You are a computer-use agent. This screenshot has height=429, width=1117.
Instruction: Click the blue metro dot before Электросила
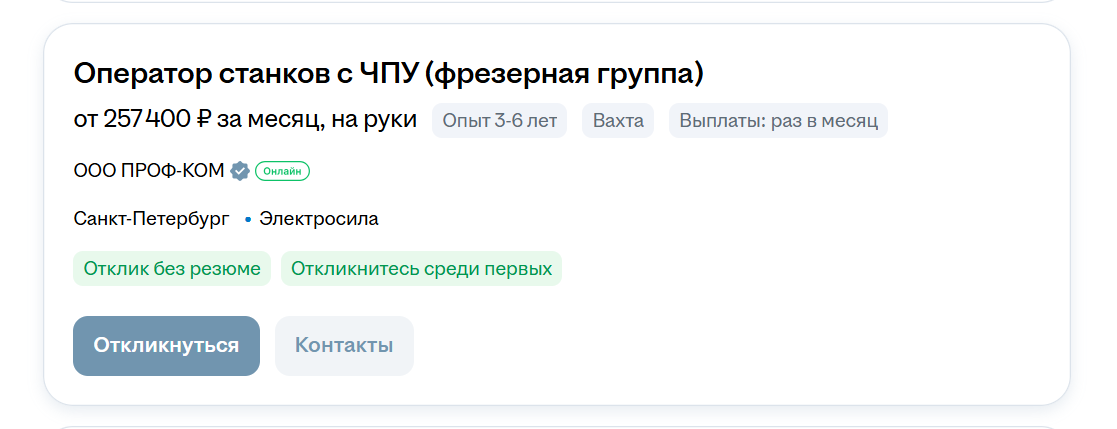point(248,220)
